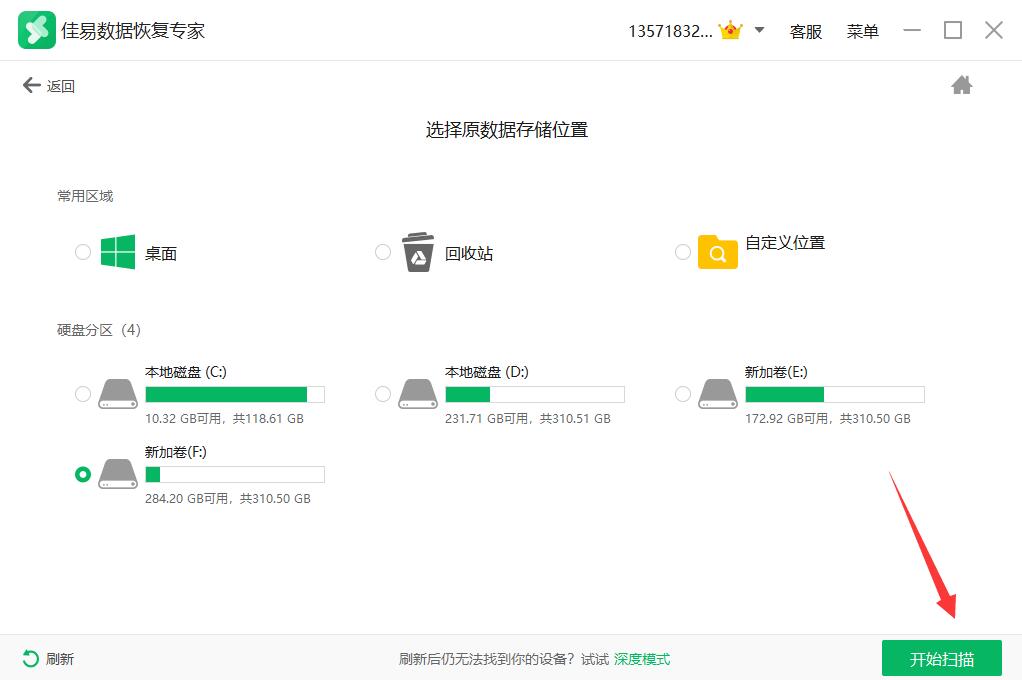Click the Recycle Bin icon
This screenshot has height=680, width=1022.
[418, 252]
